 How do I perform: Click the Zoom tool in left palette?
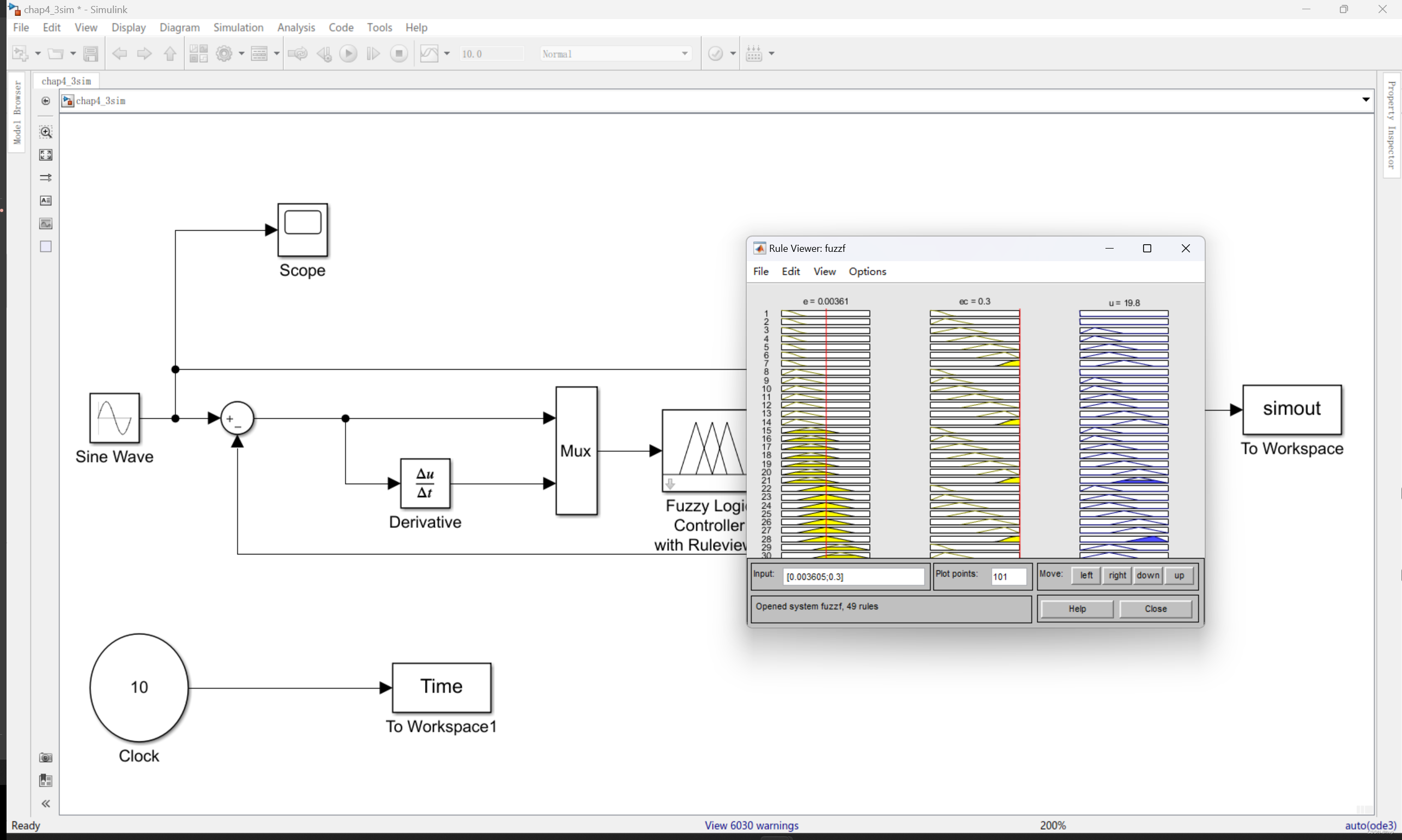click(46, 132)
